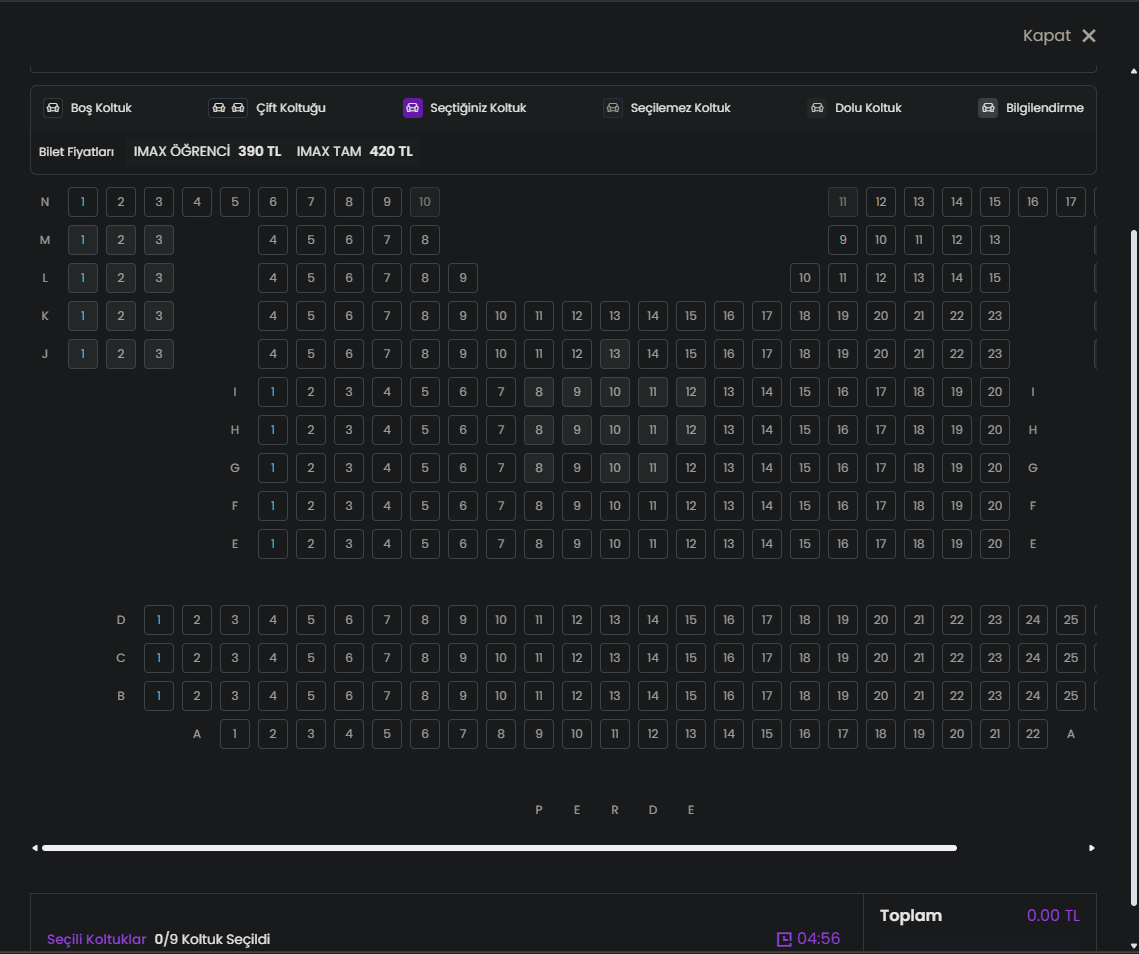1139x954 pixels.
Task: Select seat 12 in row M
Action: point(957,240)
